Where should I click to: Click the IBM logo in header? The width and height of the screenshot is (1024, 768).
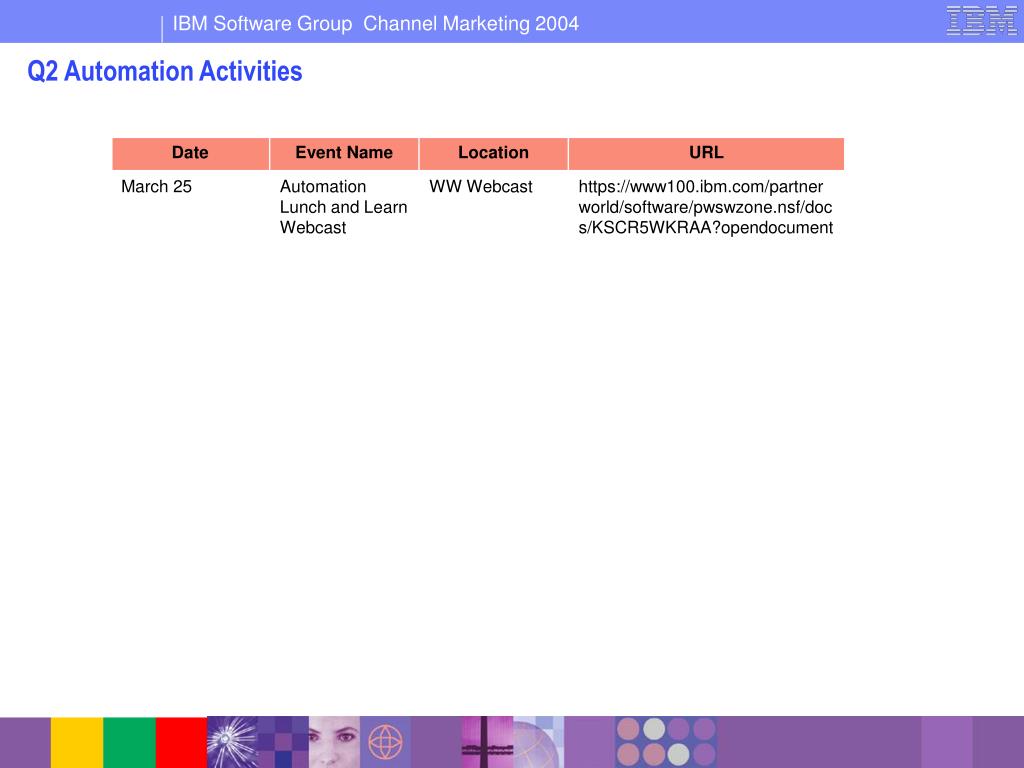coord(981,20)
